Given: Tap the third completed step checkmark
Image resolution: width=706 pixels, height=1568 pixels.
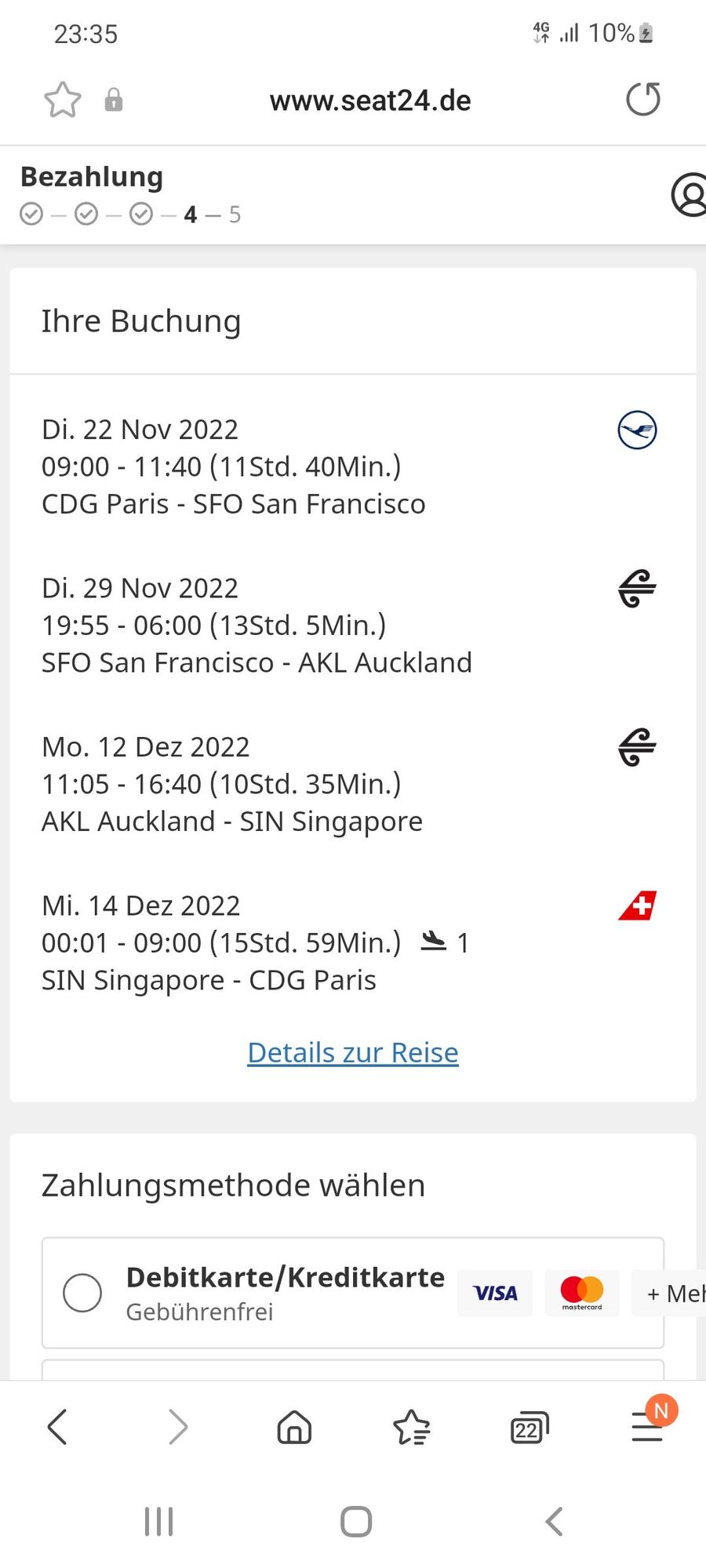Looking at the screenshot, I should click(141, 214).
